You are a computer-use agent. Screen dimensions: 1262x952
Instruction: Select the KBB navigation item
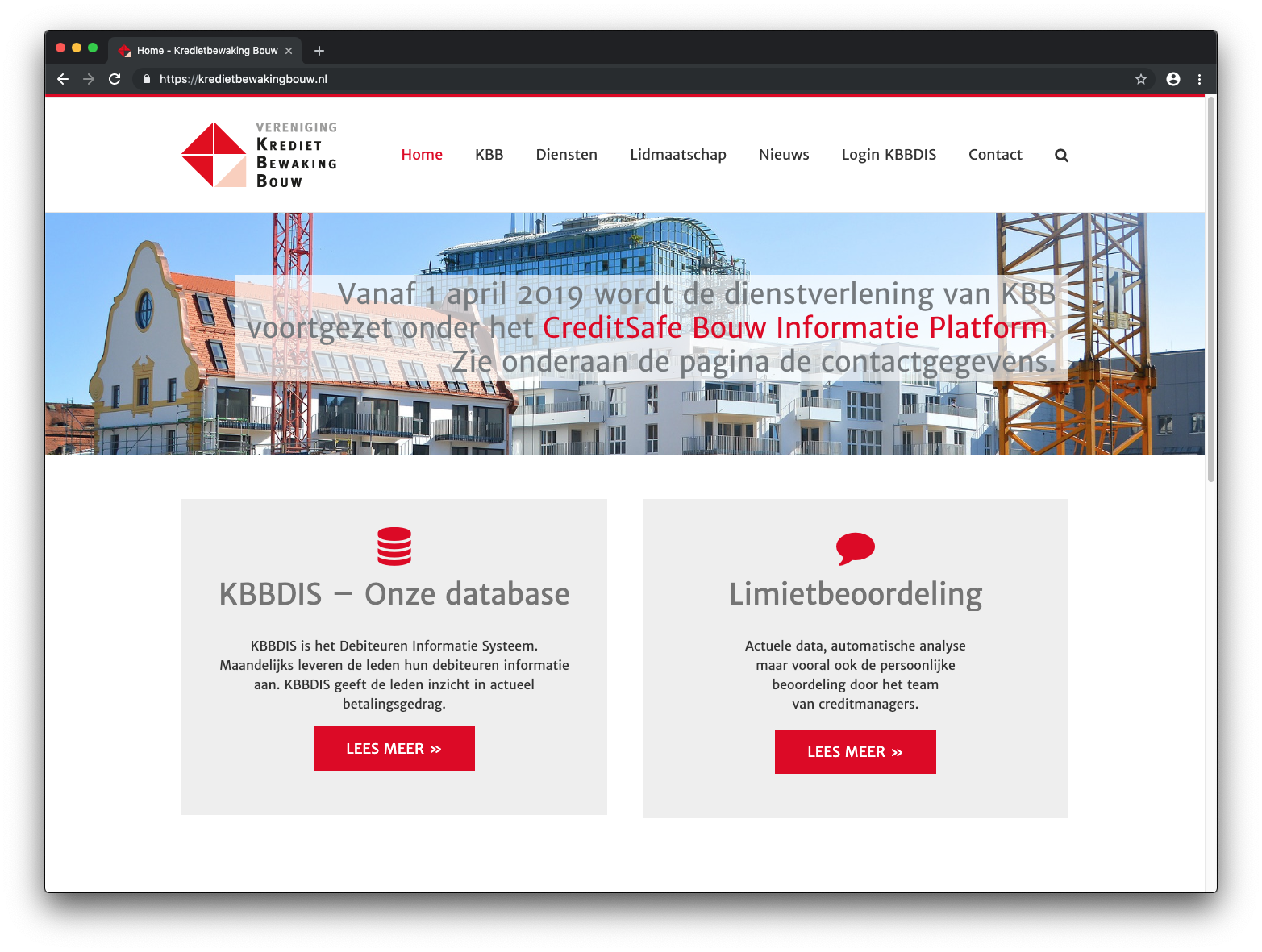[x=489, y=155]
